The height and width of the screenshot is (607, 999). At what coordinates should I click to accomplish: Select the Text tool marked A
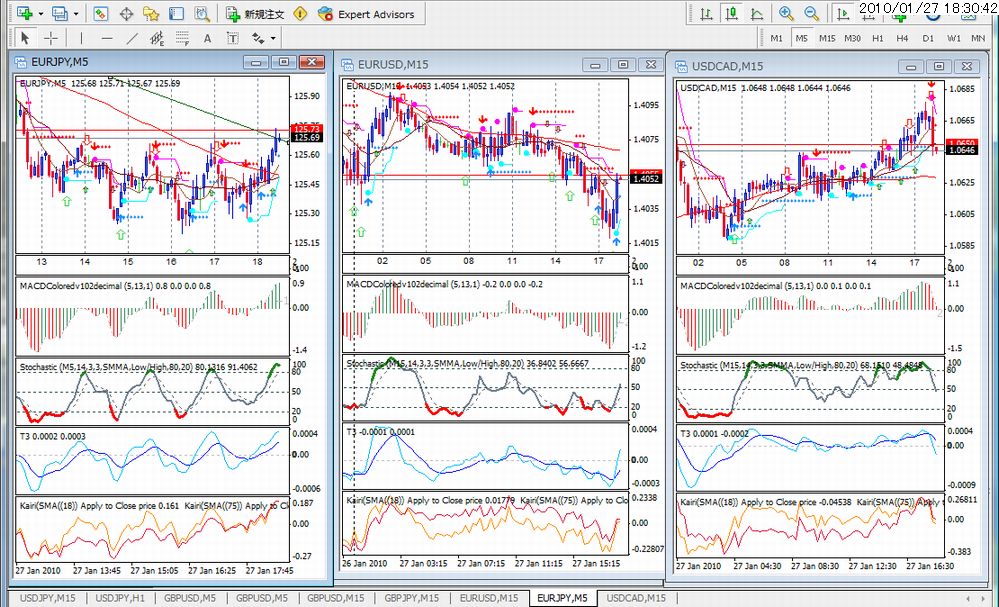207,38
